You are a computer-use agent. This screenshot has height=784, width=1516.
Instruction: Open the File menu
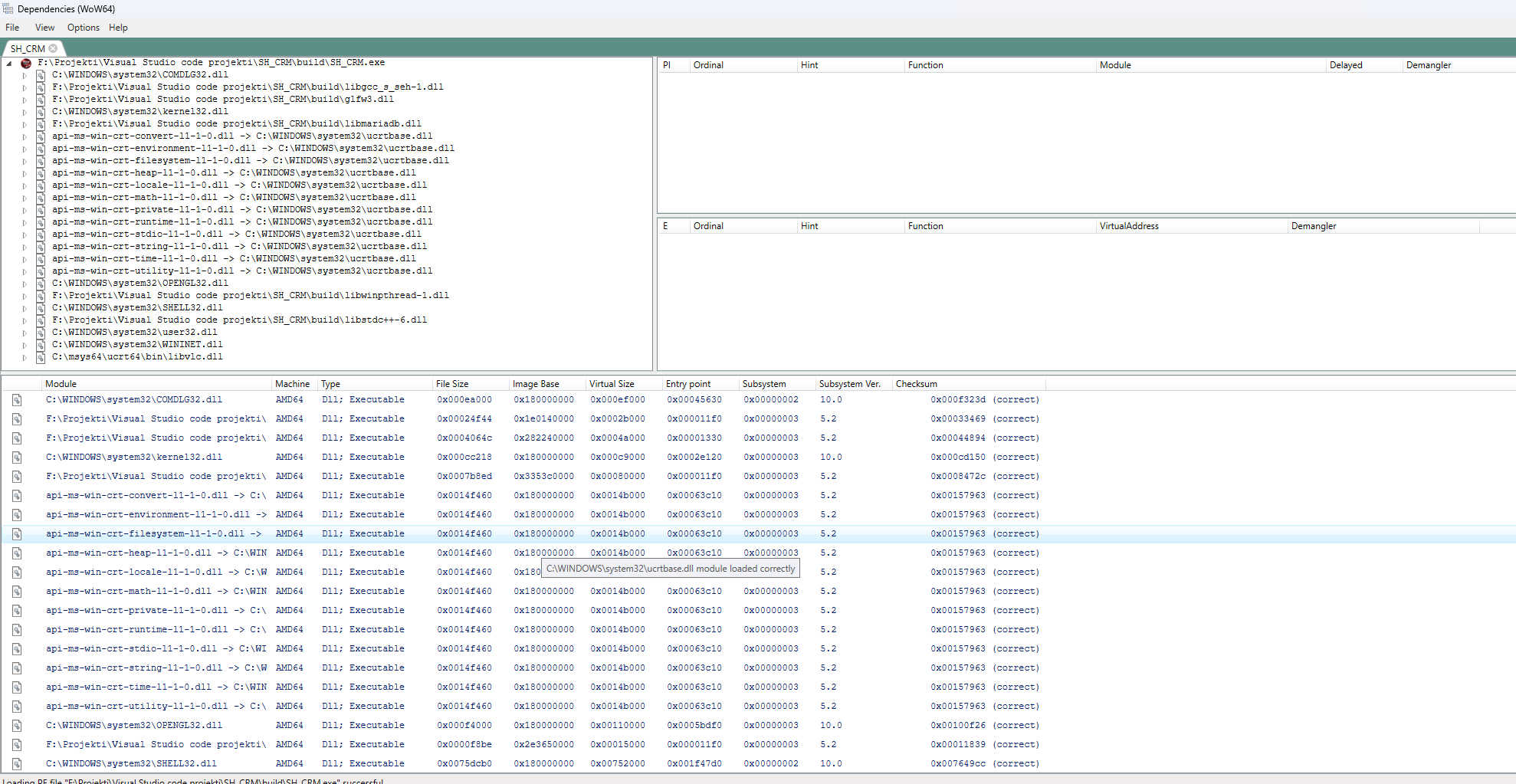coord(12,28)
